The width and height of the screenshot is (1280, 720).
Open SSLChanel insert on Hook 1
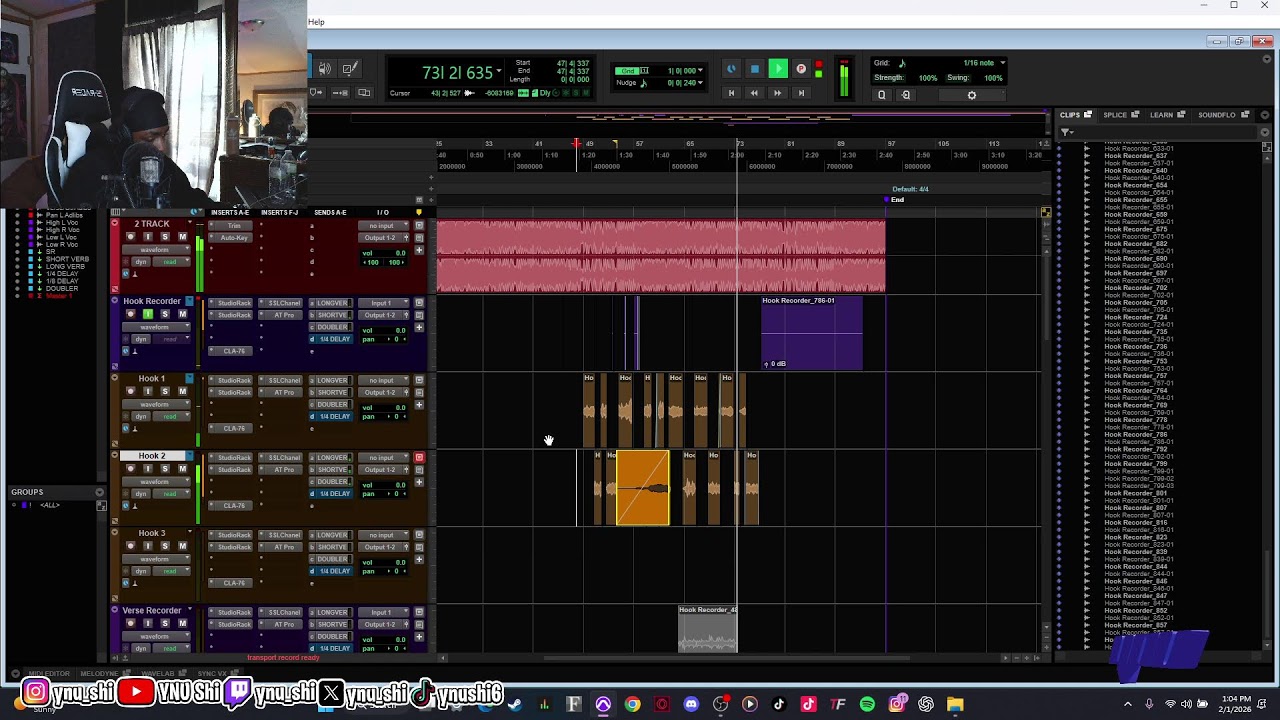[x=283, y=380]
